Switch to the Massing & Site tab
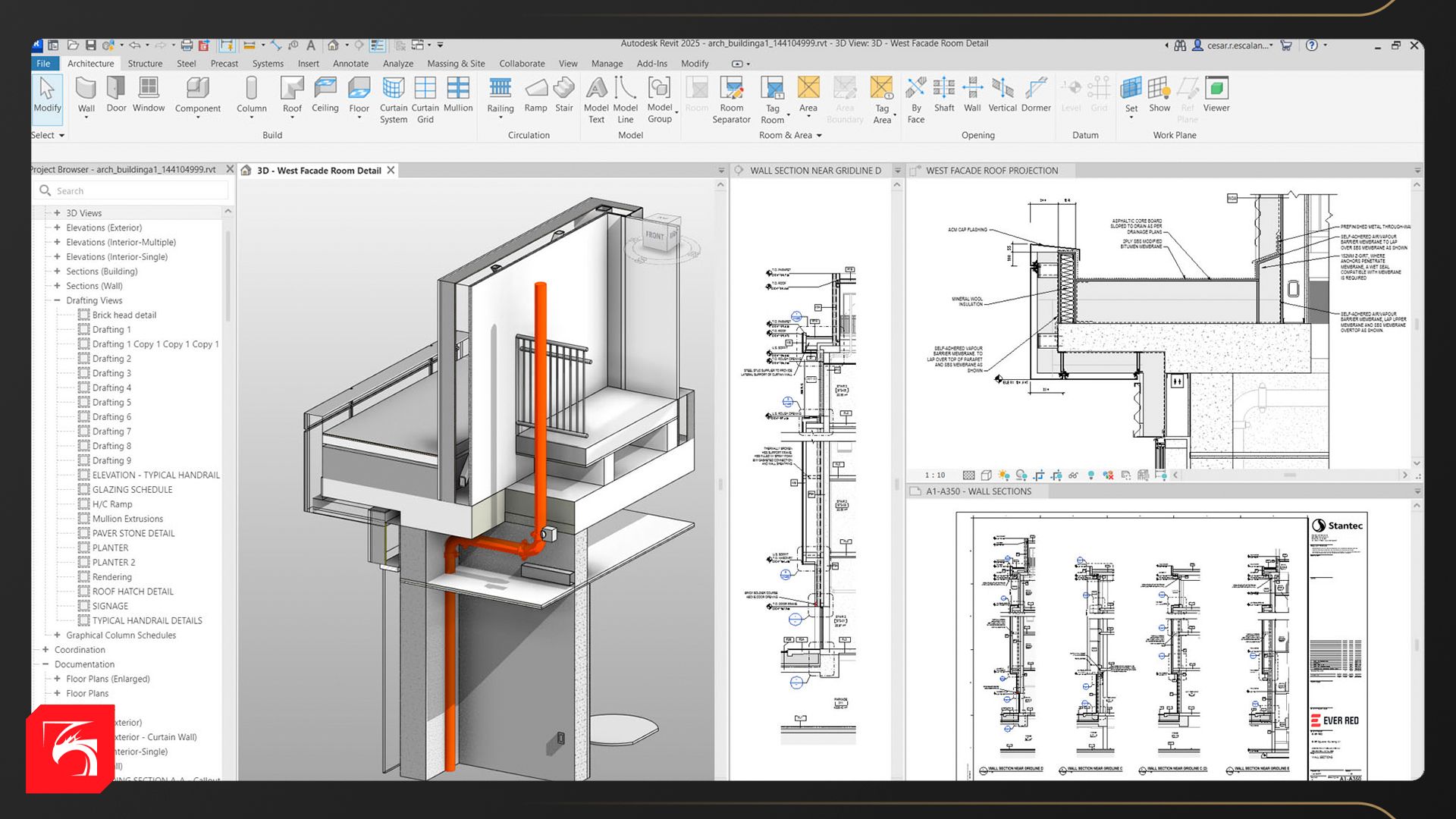 click(456, 64)
